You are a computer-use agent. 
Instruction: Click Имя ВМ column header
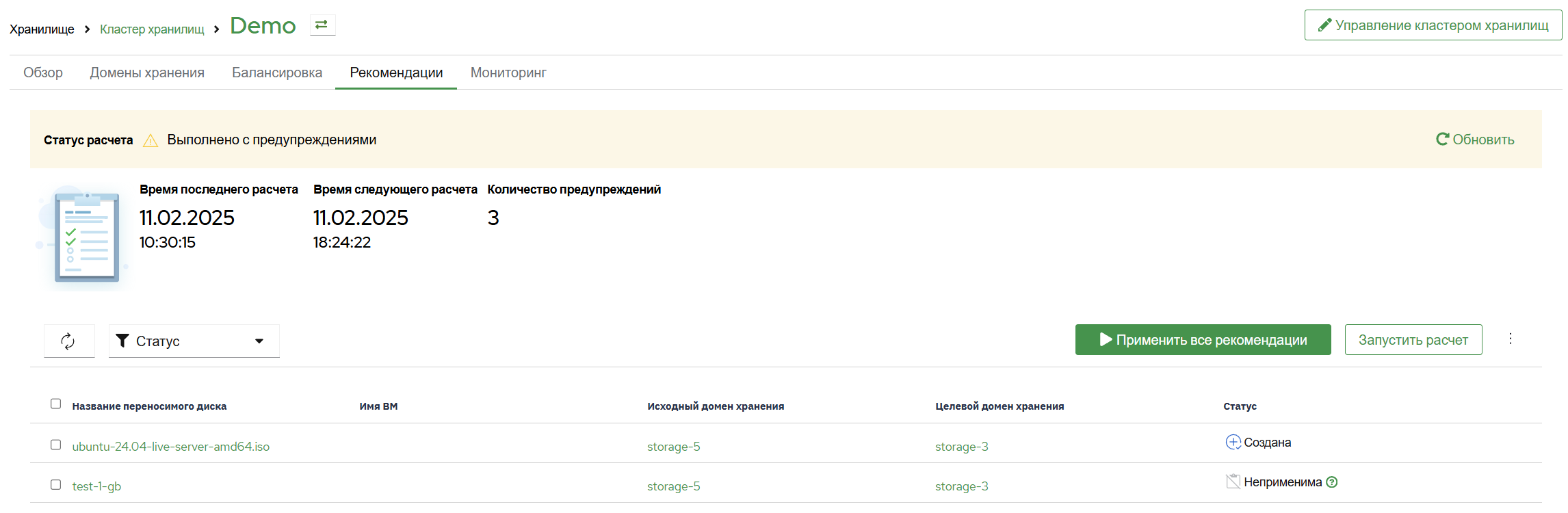(378, 406)
